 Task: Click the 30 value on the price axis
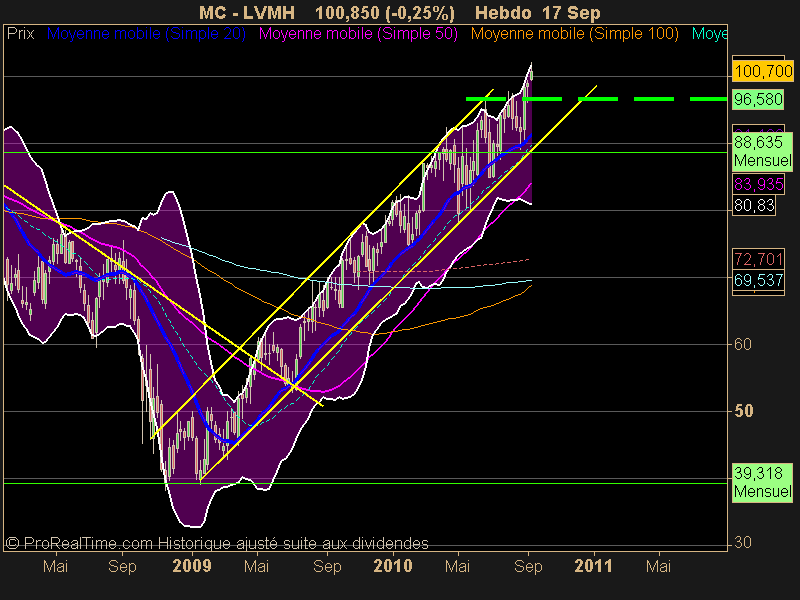(x=742, y=542)
